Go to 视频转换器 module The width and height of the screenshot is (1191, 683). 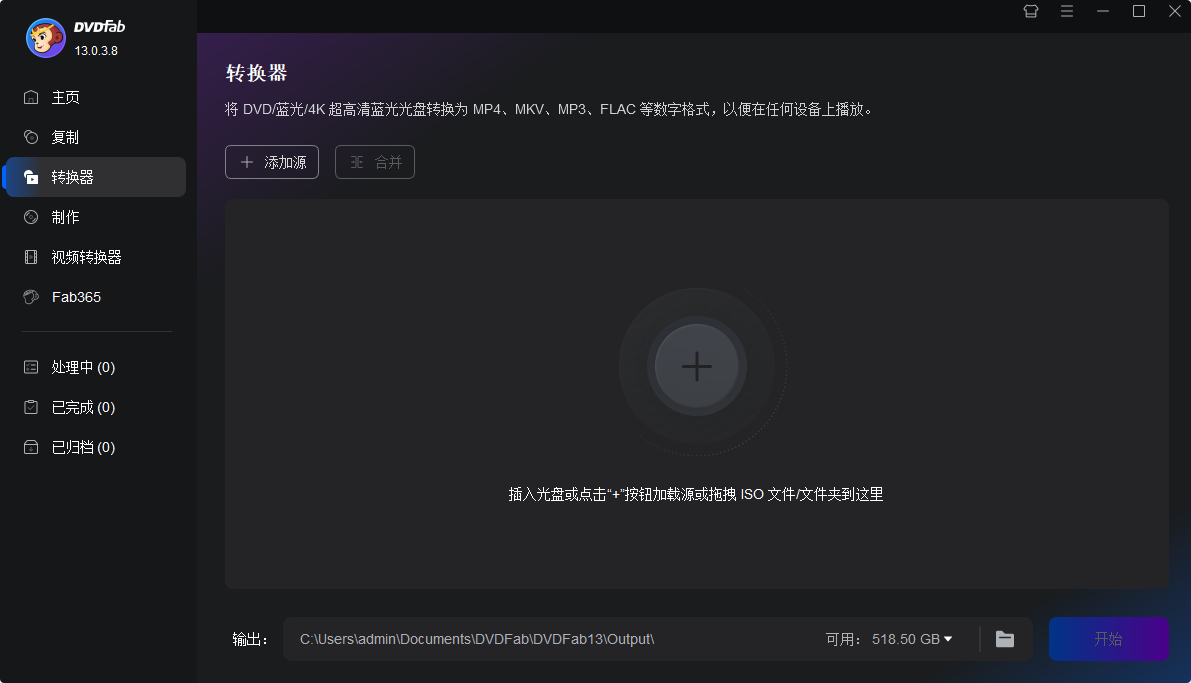(x=96, y=258)
